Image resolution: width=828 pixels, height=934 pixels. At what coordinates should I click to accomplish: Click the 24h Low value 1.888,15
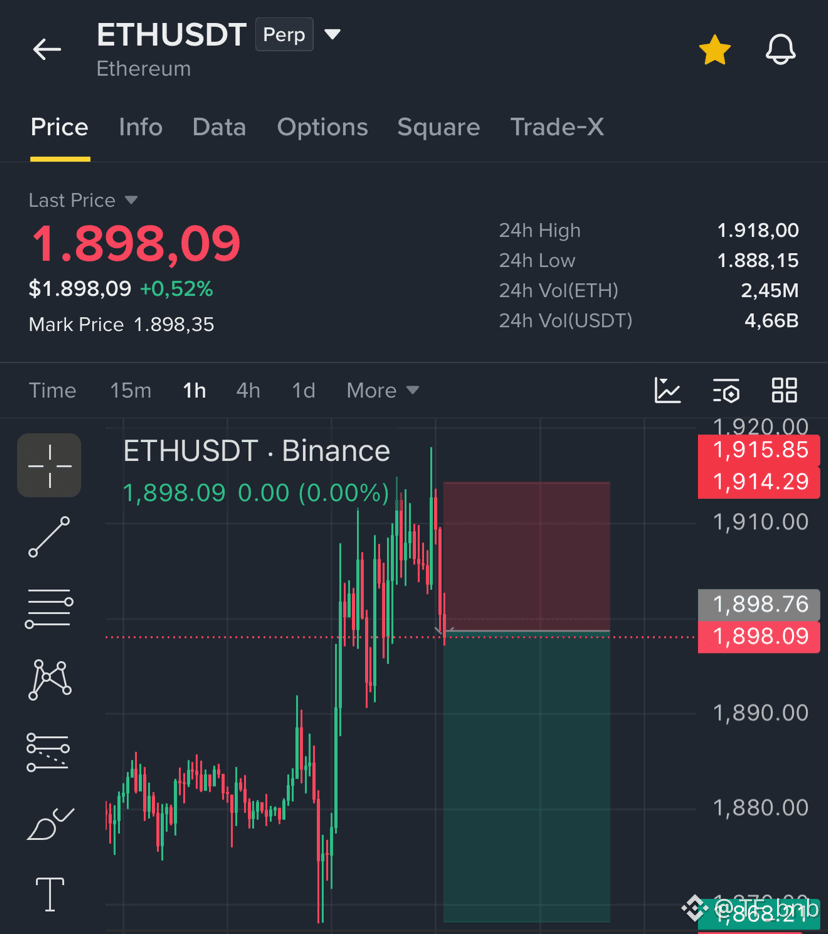pyautogui.click(x=758, y=260)
